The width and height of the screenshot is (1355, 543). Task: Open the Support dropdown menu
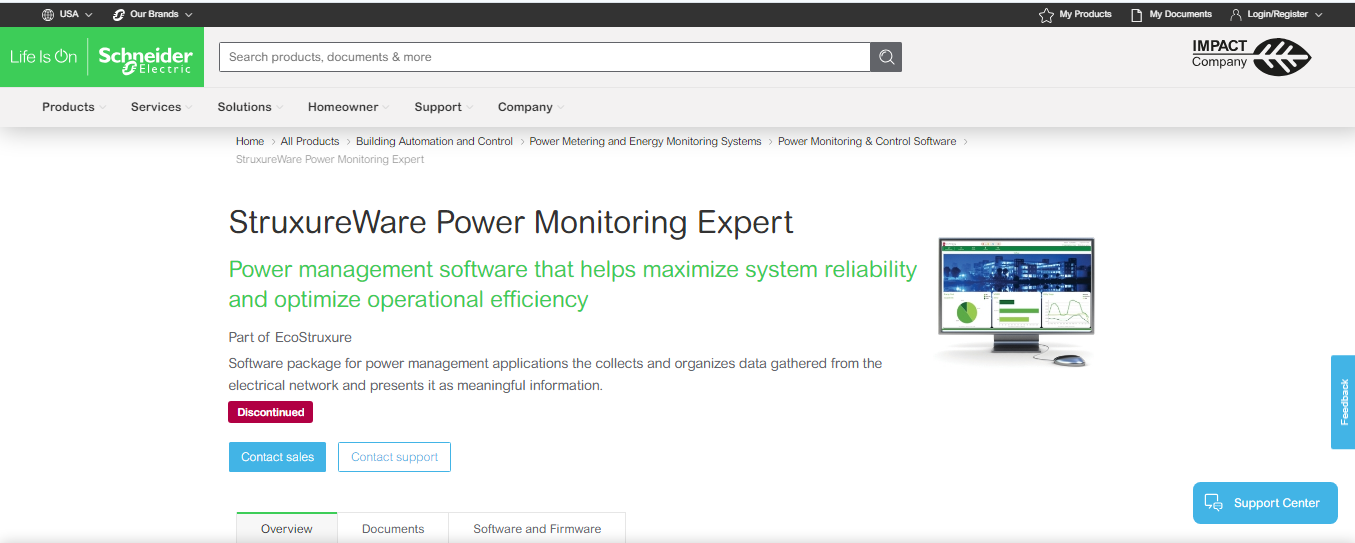[x=444, y=107]
